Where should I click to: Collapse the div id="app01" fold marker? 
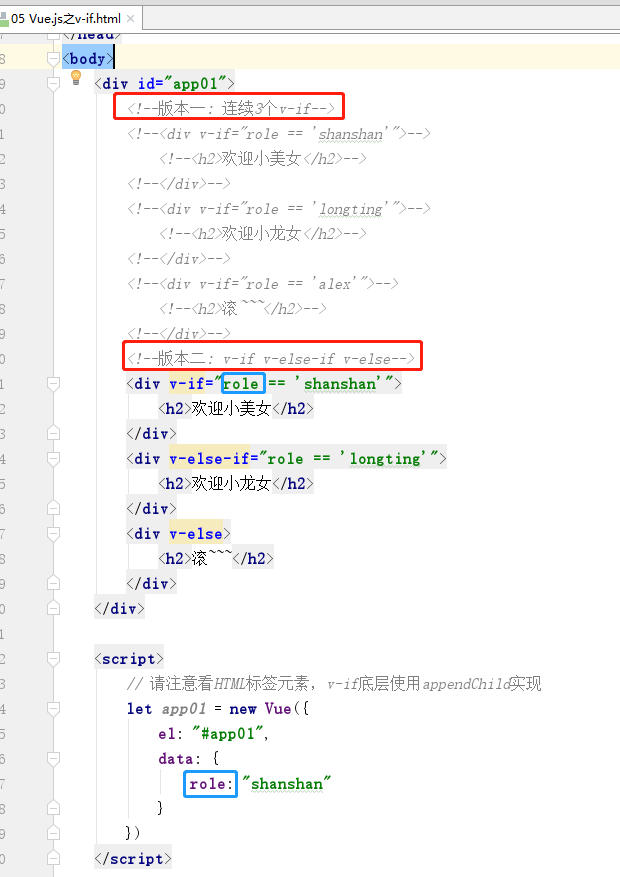tap(53, 84)
